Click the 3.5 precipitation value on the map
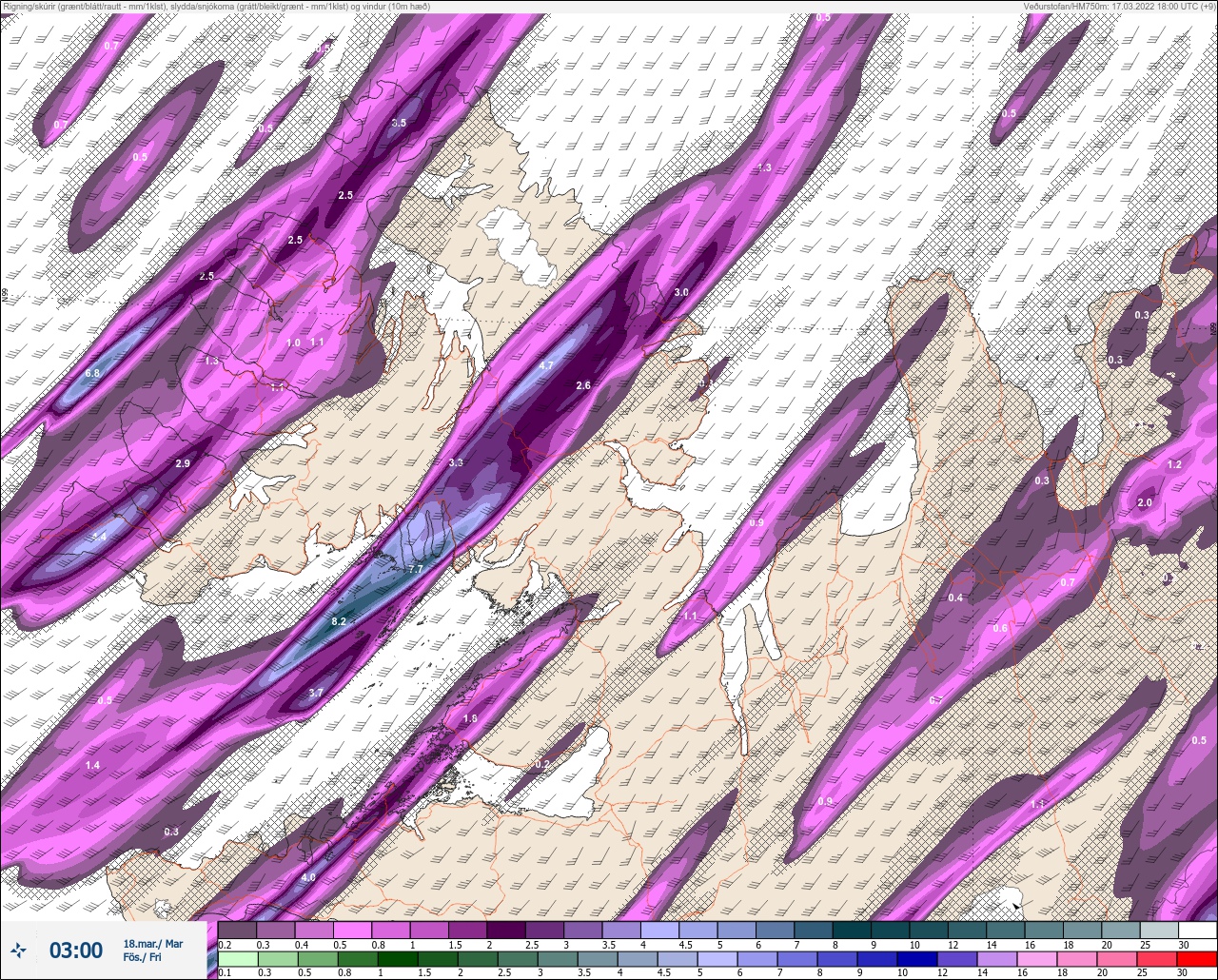The image size is (1218, 980). [399, 123]
